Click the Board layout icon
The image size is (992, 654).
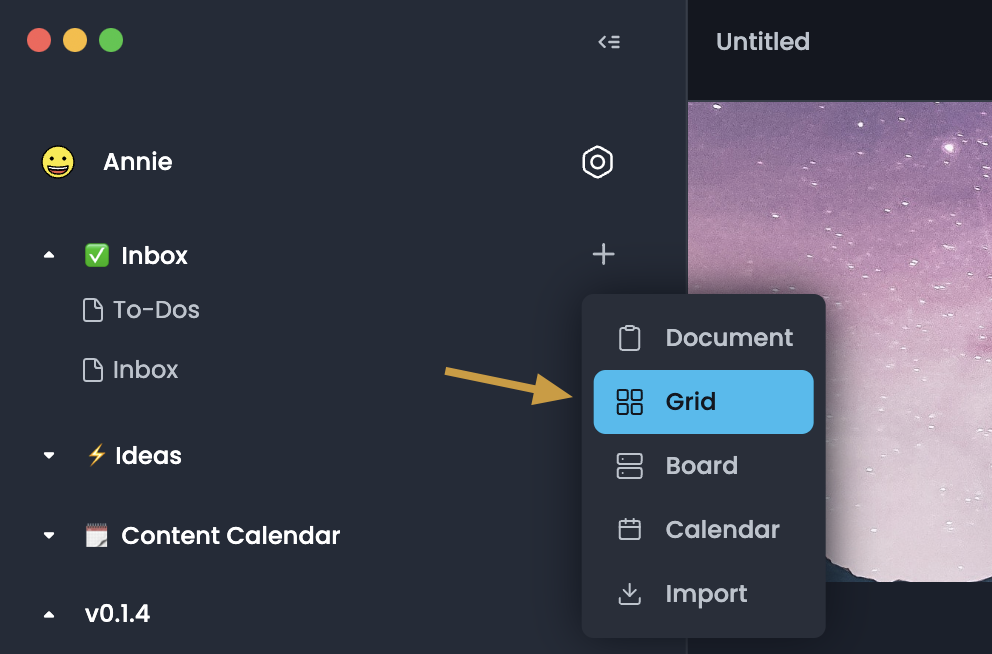coord(630,466)
